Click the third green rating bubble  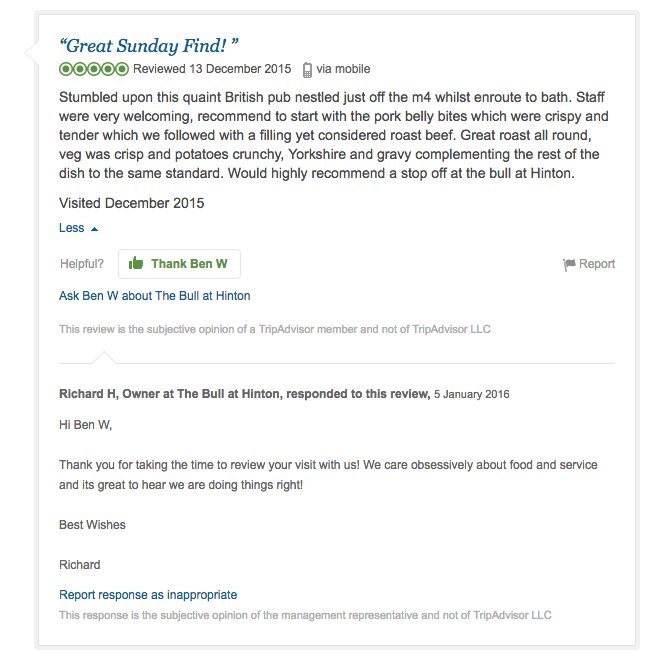pos(94,69)
